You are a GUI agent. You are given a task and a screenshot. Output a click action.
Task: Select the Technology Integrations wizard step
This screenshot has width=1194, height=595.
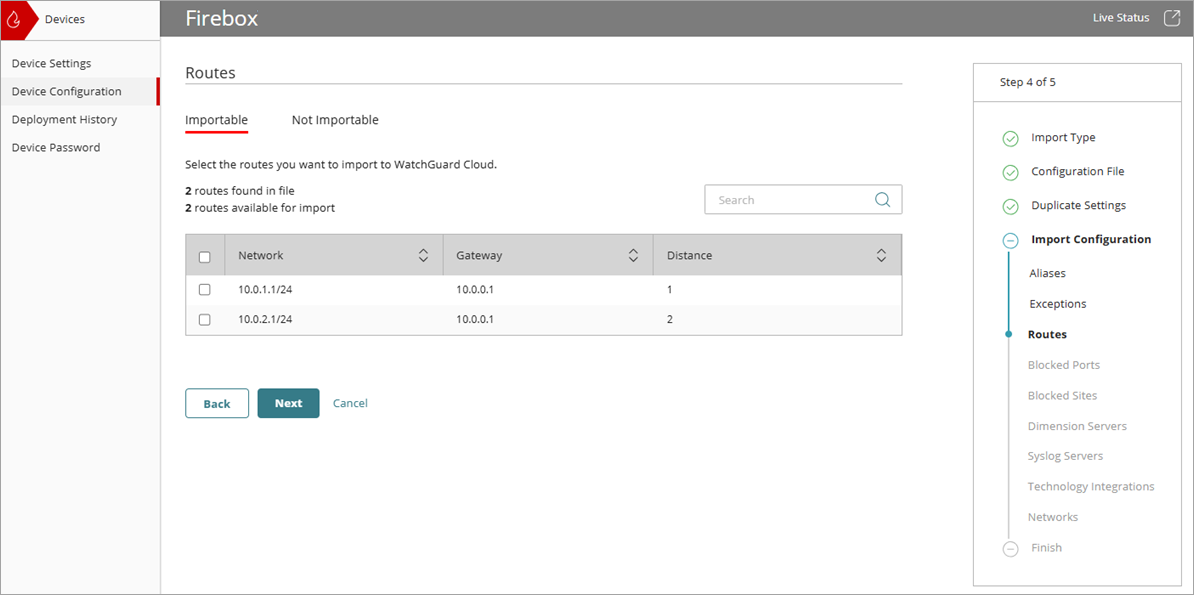1090,486
